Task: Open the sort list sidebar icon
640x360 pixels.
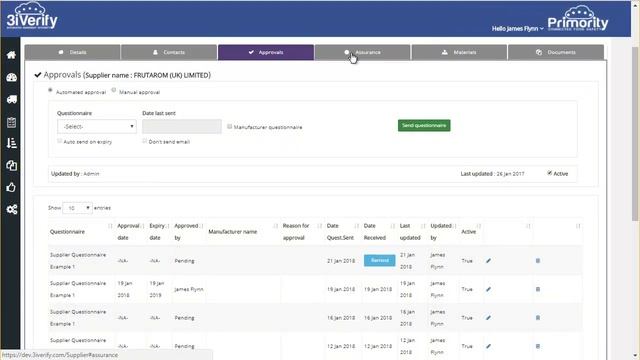Action: pos(11,143)
